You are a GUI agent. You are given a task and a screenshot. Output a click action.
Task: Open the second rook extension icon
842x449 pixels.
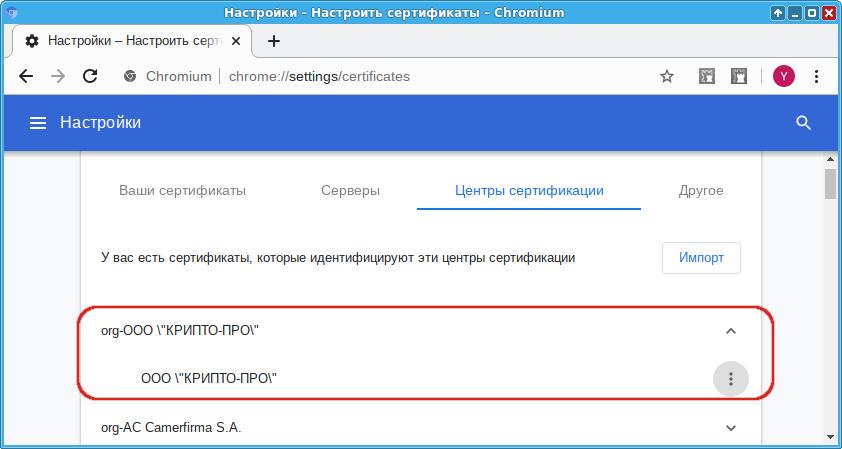(x=739, y=76)
